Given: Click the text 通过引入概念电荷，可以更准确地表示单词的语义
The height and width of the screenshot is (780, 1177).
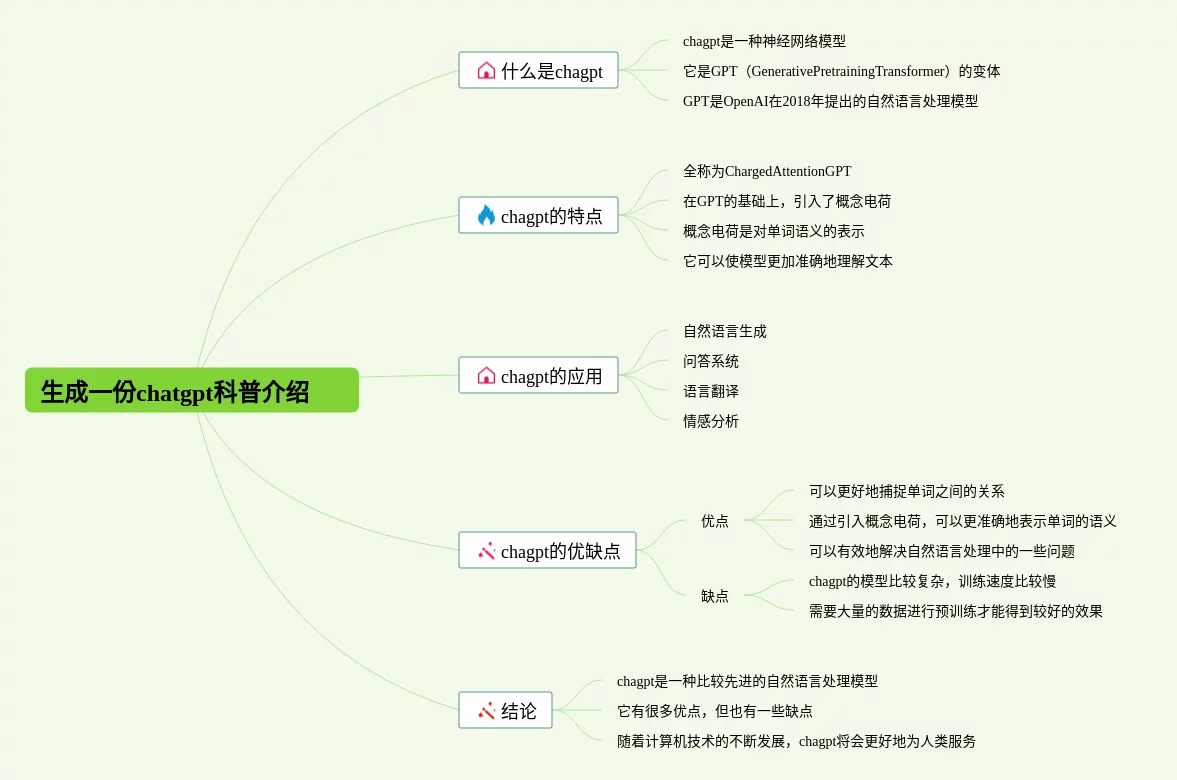Looking at the screenshot, I should [962, 521].
